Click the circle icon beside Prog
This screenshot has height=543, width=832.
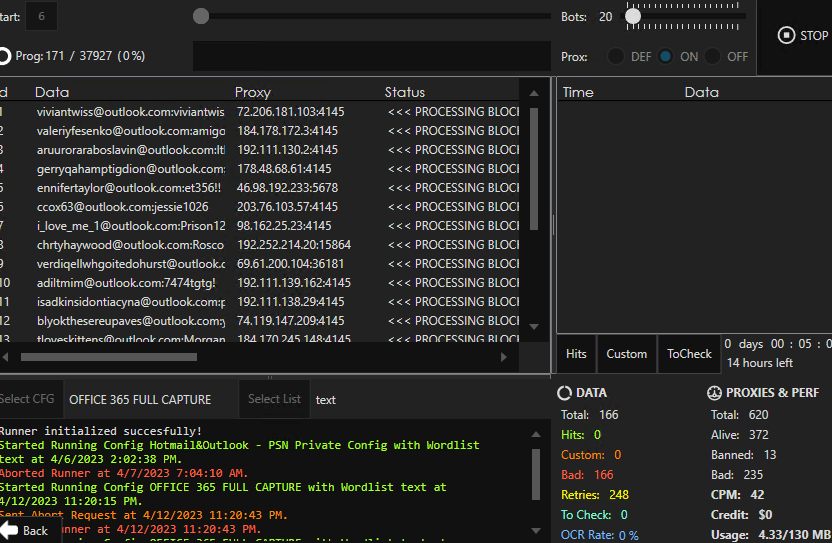5,57
